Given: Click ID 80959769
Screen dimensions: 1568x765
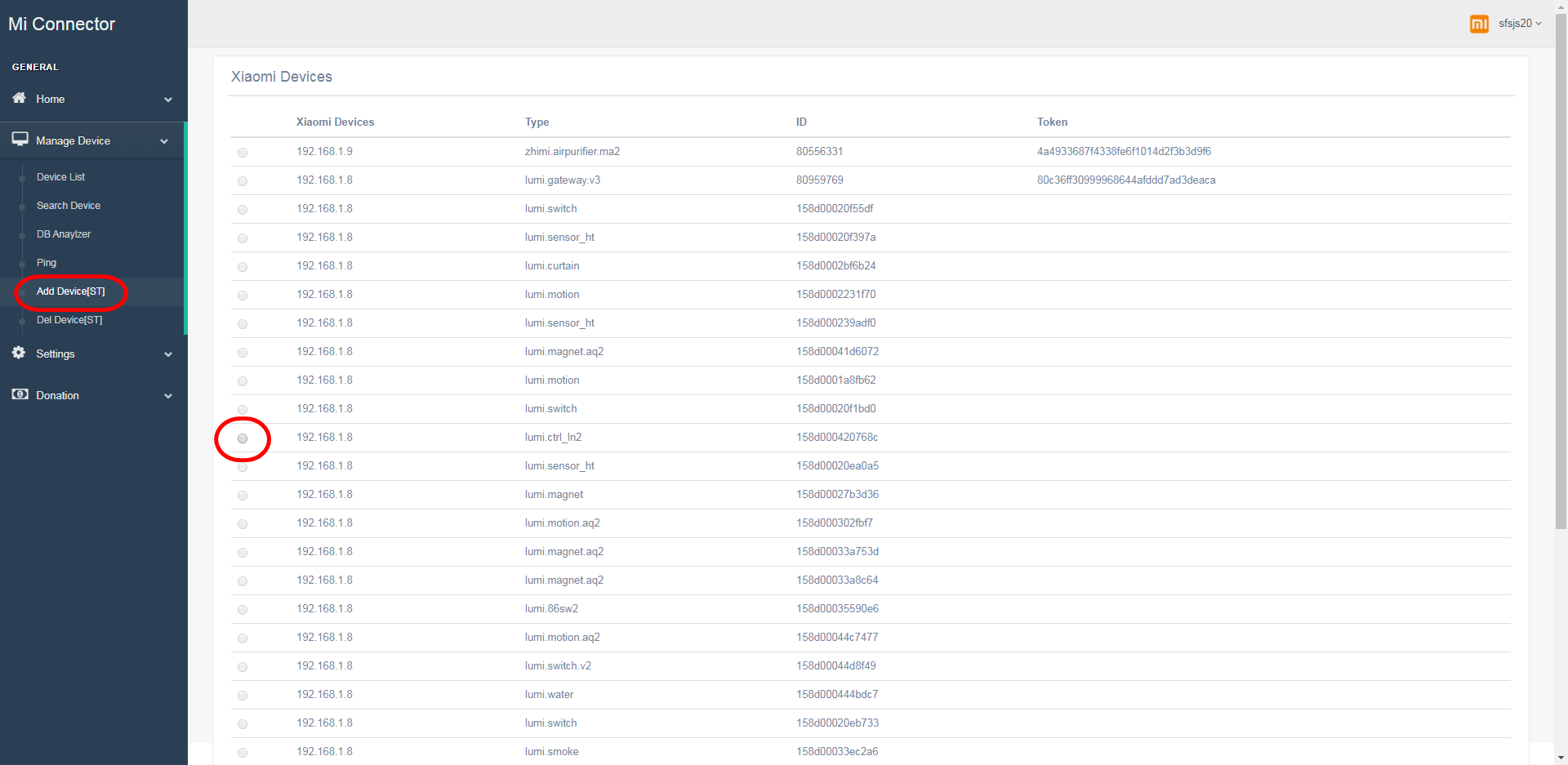Looking at the screenshot, I should (x=819, y=180).
